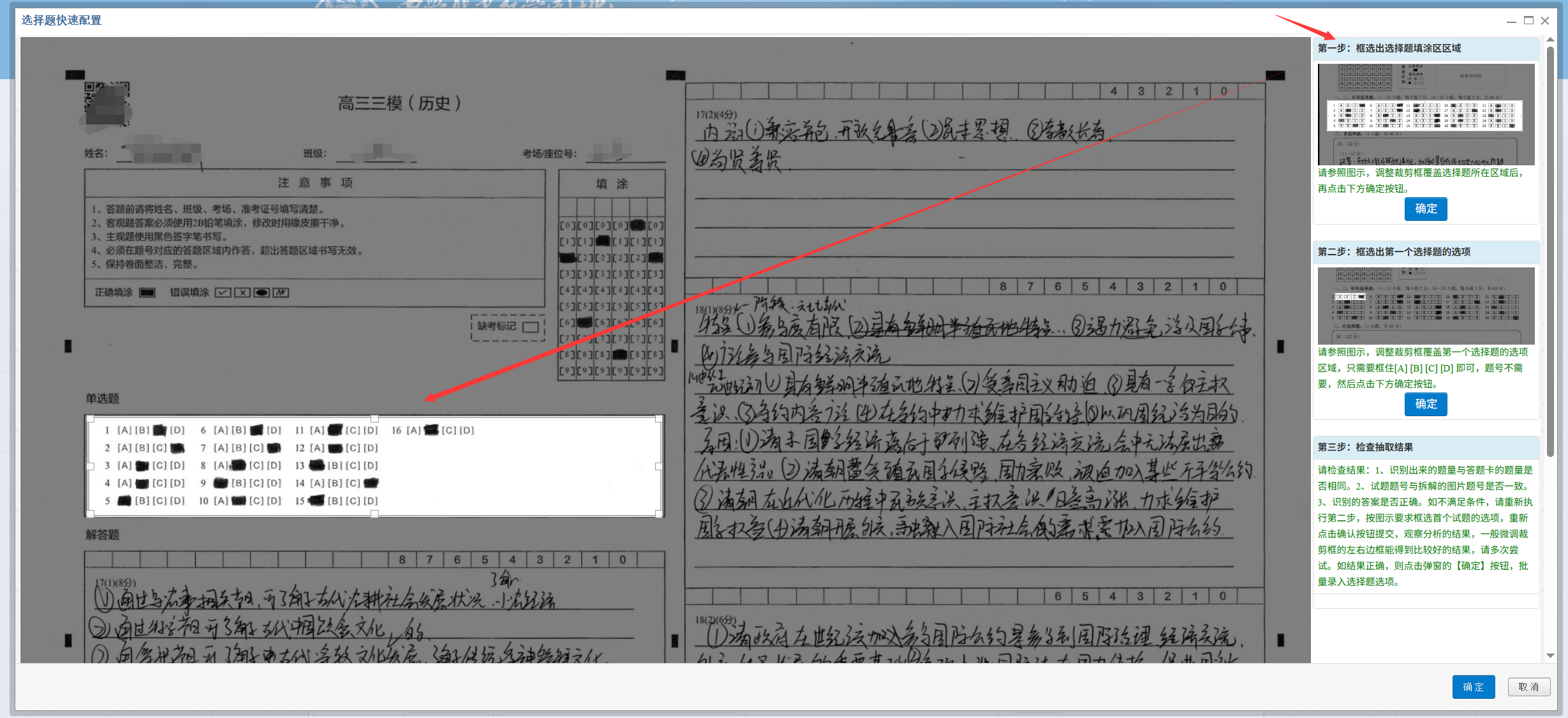This screenshot has height=718, width=1568.
Task: Cancel the dialog with 取消
Action: pyautogui.click(x=1528, y=687)
